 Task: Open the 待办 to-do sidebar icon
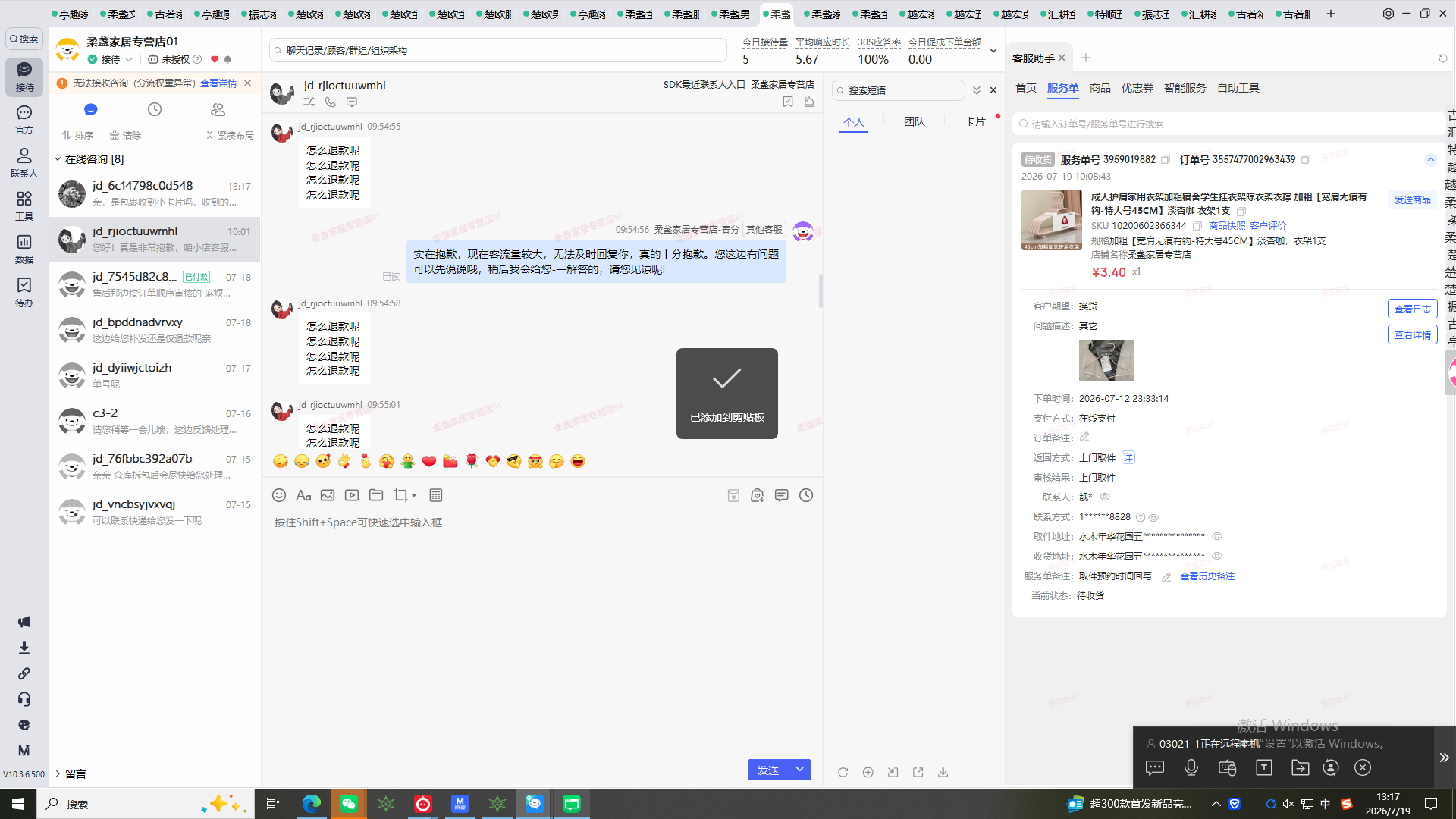point(24,292)
